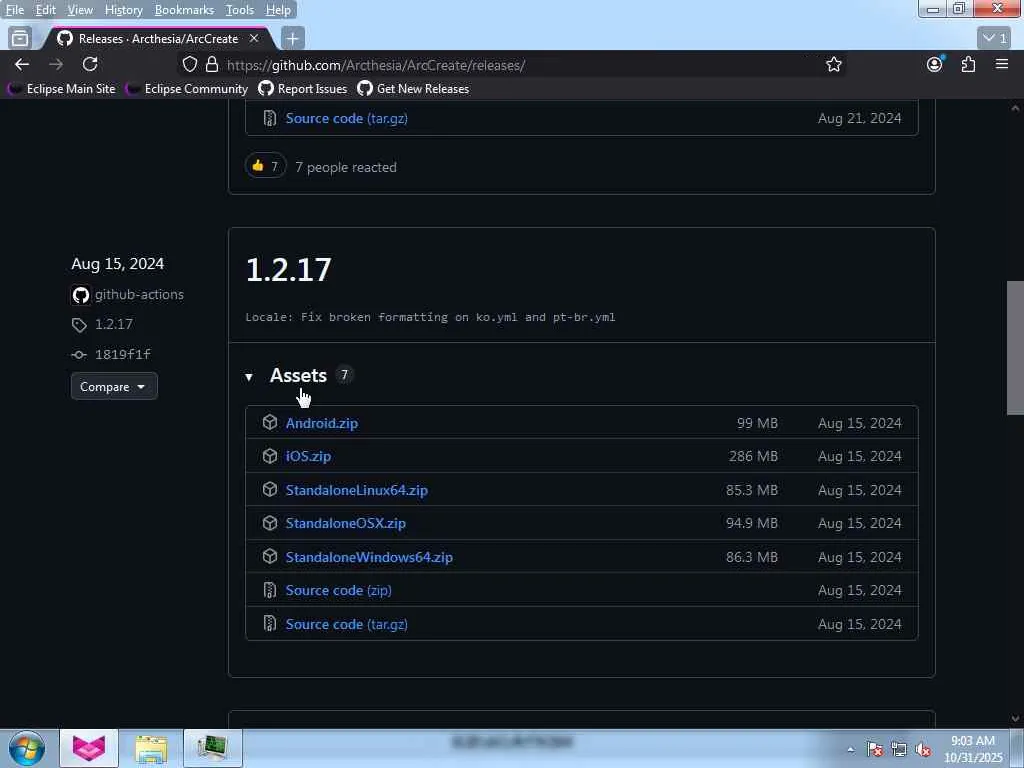1024x768 pixels.
Task: Open the 1.2.17 tag link in sidebar
Action: pos(114,325)
